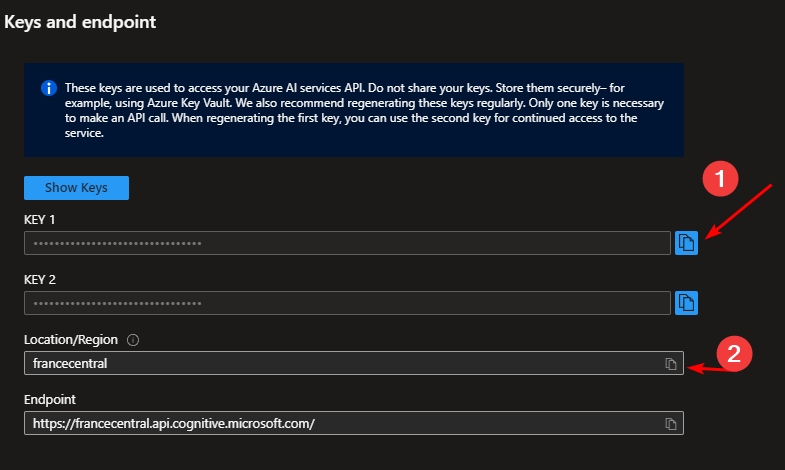This screenshot has height=470, width=785.
Task: Select the francecentral Location/Region field
Action: [x=340, y=363]
